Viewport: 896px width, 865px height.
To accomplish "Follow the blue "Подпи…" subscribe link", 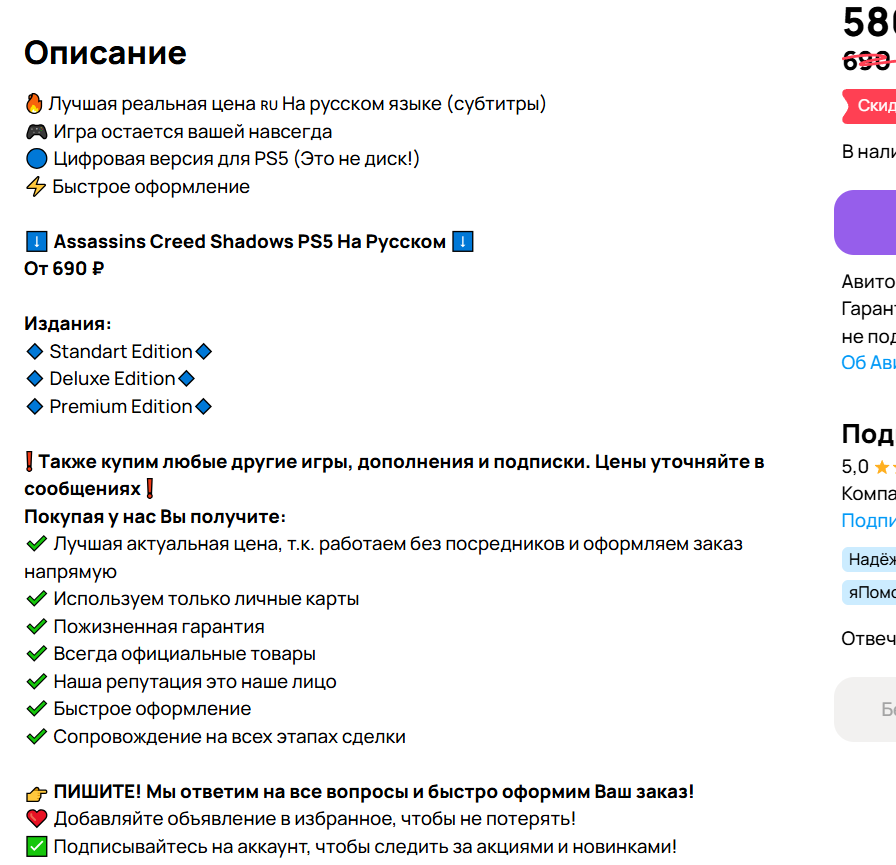I will click(x=868, y=520).
